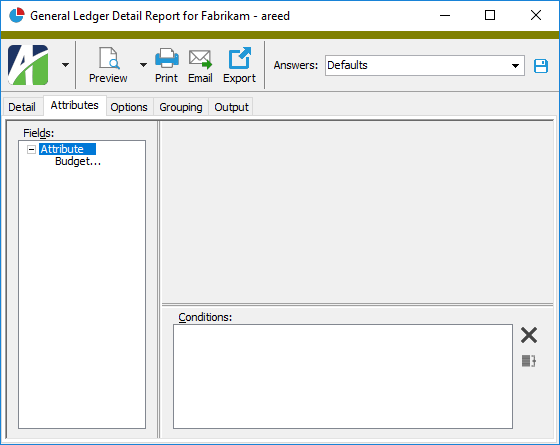Collapse the Attribute tree node
The width and height of the screenshot is (560, 445).
[x=31, y=149]
